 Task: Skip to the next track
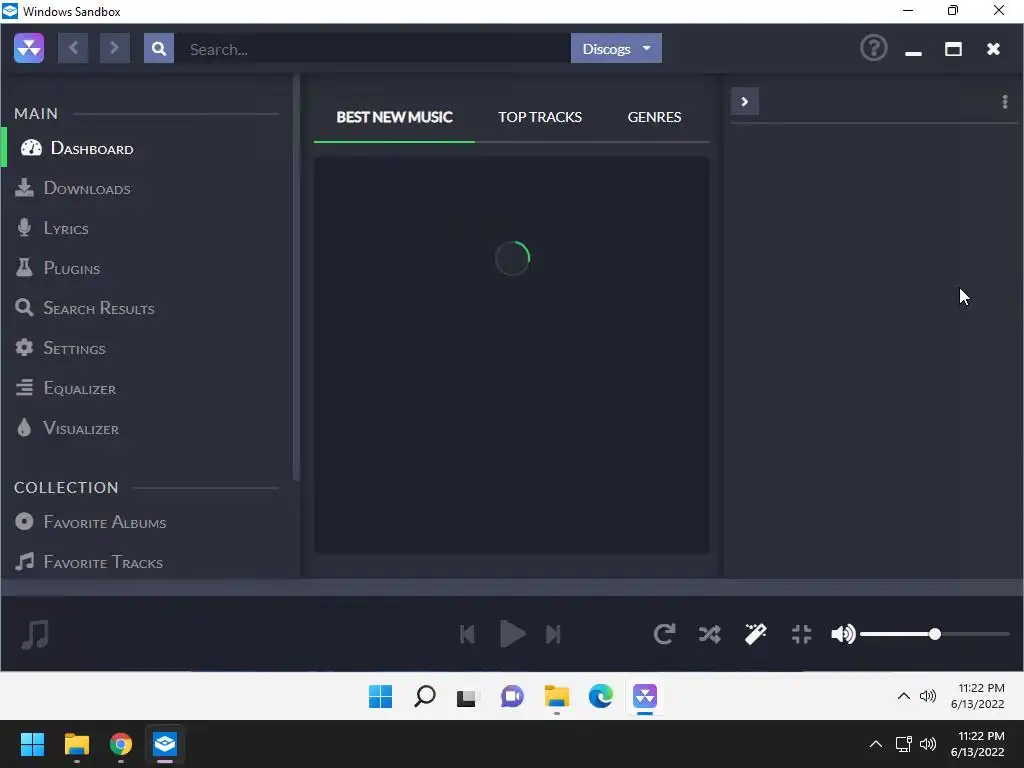553,634
